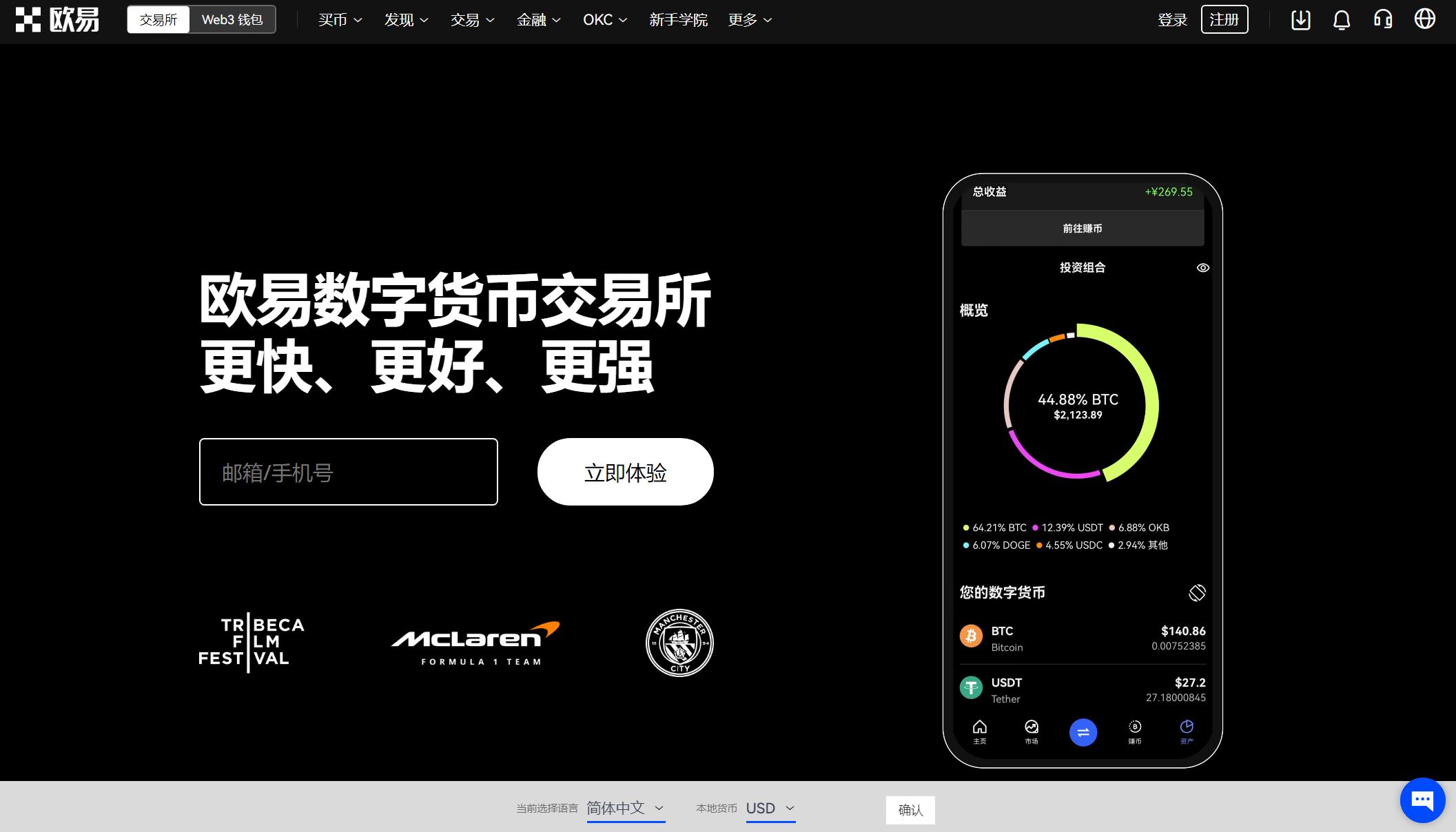
Task: Click the tag/bookmark icon on digital currencies
Action: click(x=1196, y=591)
